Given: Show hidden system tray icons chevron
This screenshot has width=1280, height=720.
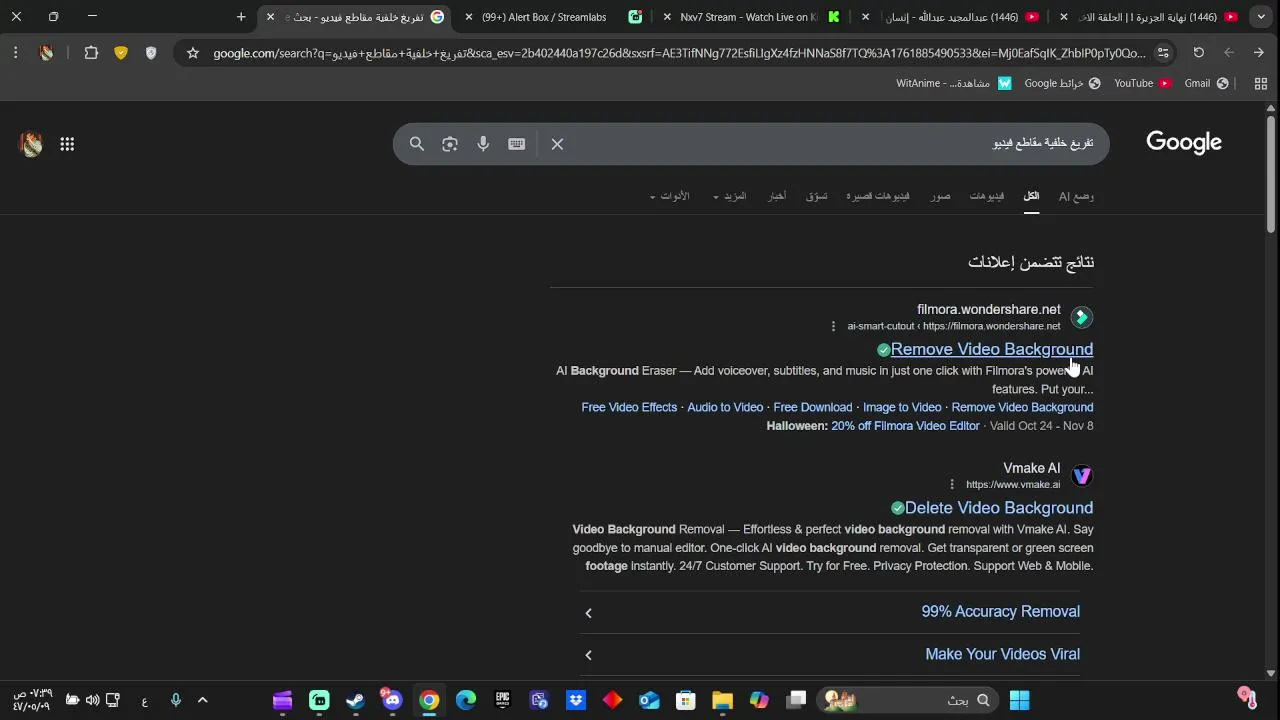Looking at the screenshot, I should 203,700.
